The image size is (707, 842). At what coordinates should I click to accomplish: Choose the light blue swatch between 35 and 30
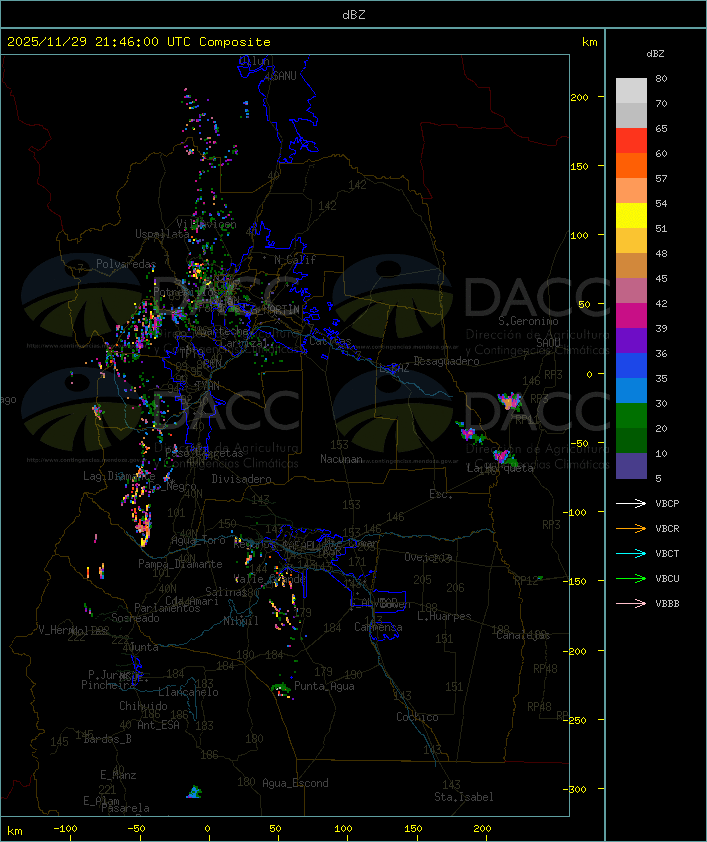tap(631, 391)
